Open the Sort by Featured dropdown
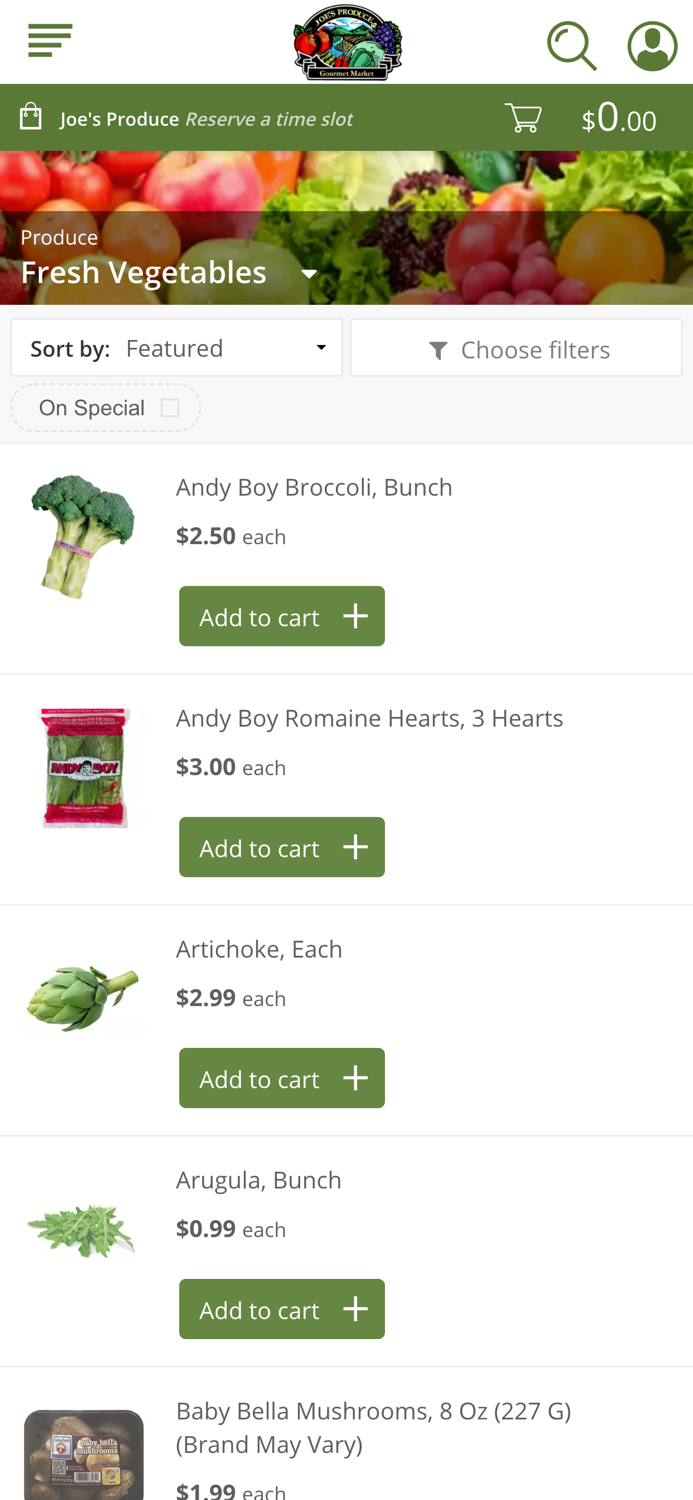Viewport: 693px width, 1500px height. [177, 347]
